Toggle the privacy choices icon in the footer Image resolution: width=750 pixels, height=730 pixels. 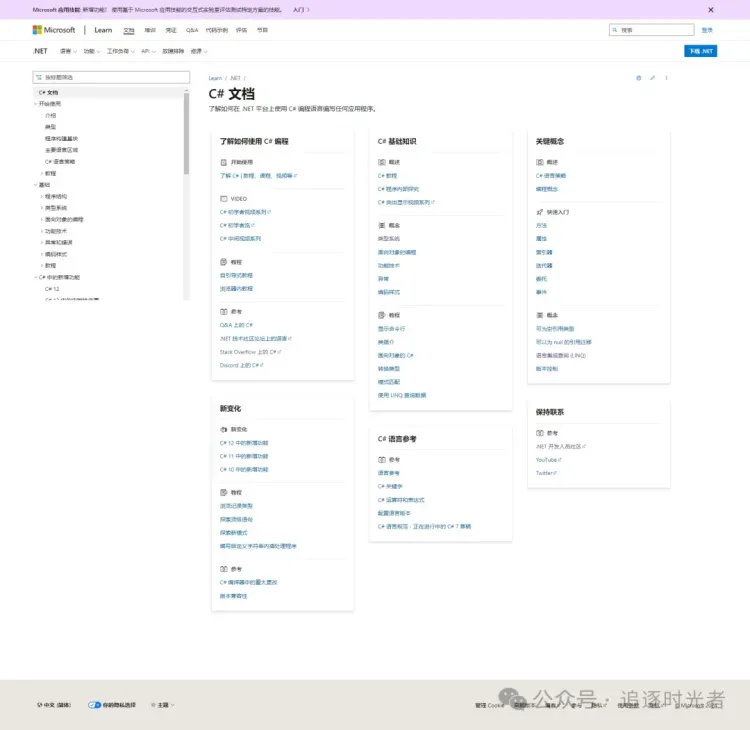(95, 705)
